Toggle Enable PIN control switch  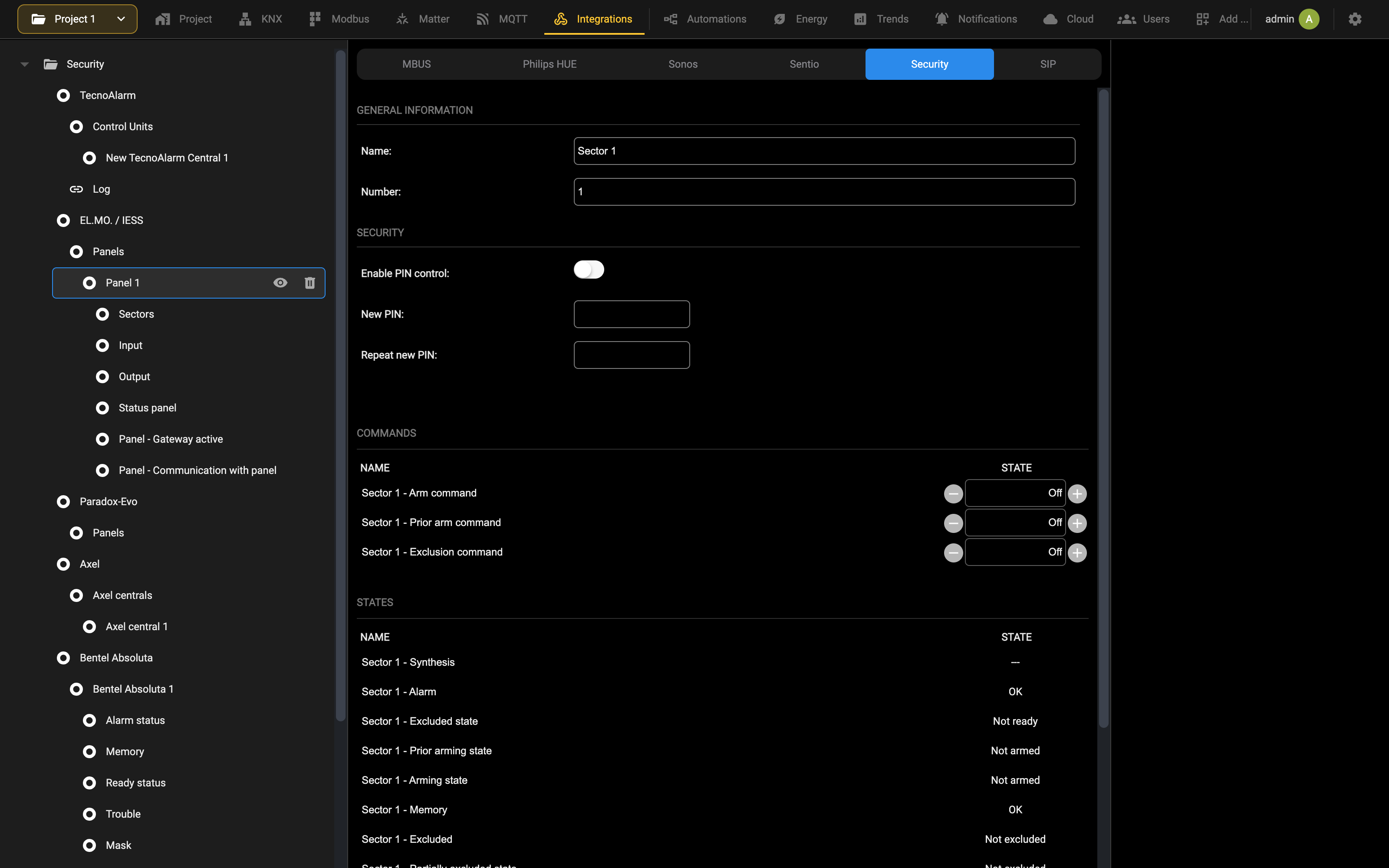point(589,270)
